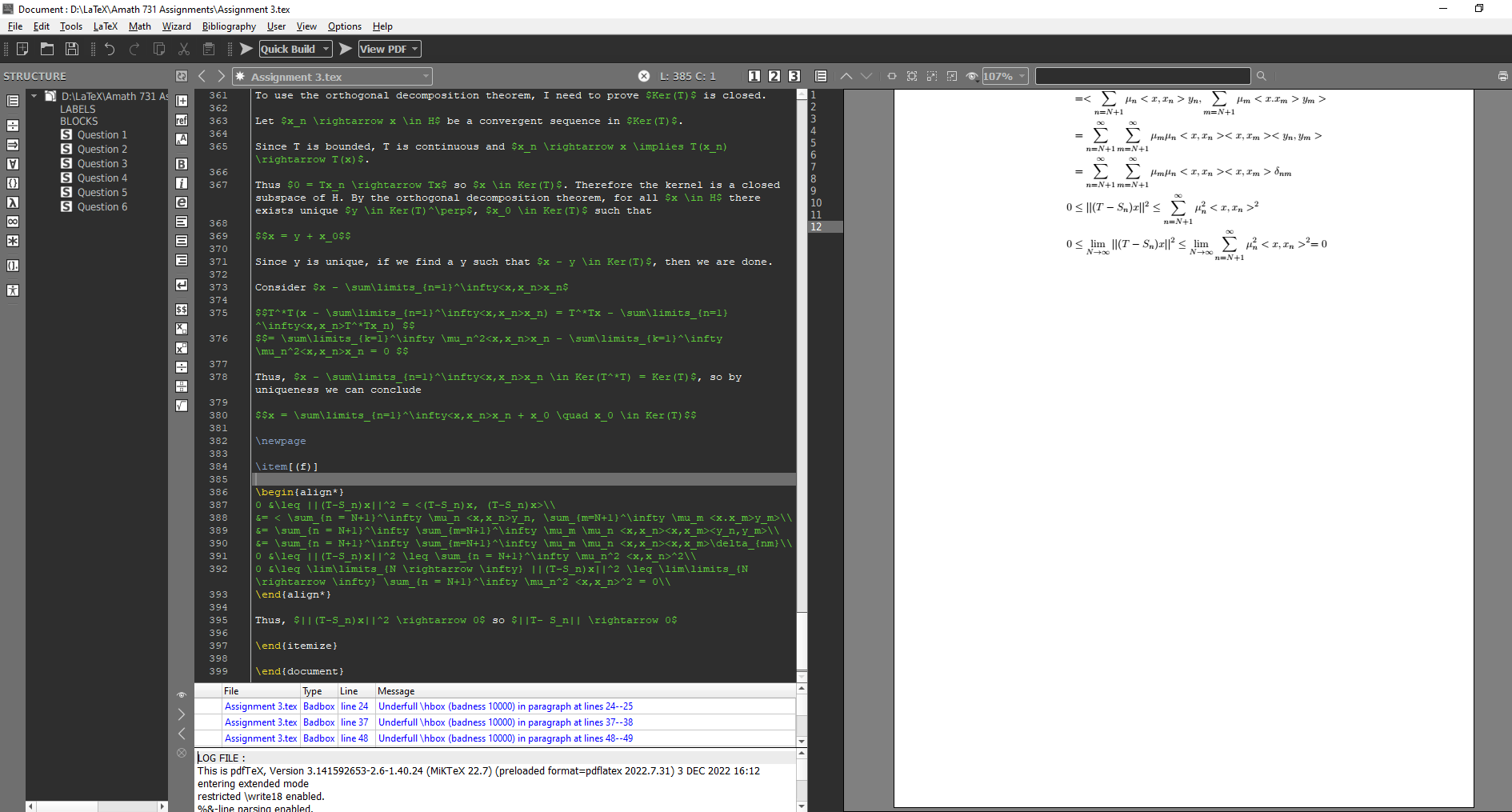
Task: Click the Undo arrow icon
Action: (x=110, y=49)
